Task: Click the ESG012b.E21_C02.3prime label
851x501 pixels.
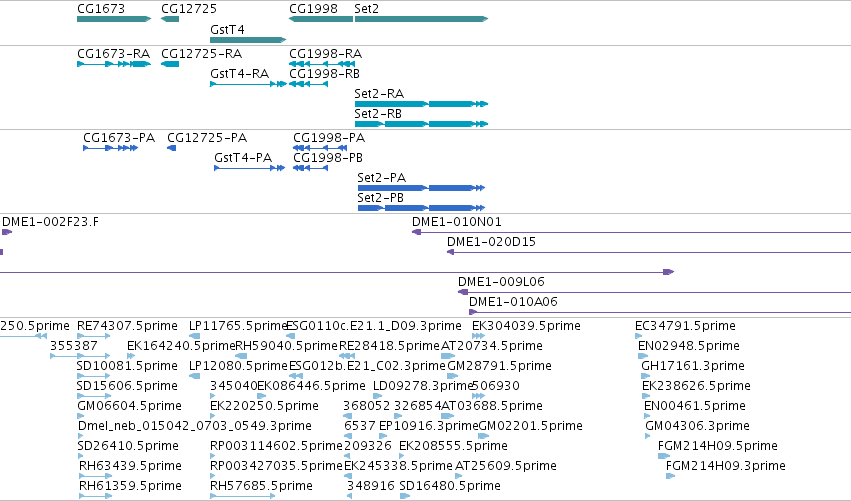Action: click(367, 366)
